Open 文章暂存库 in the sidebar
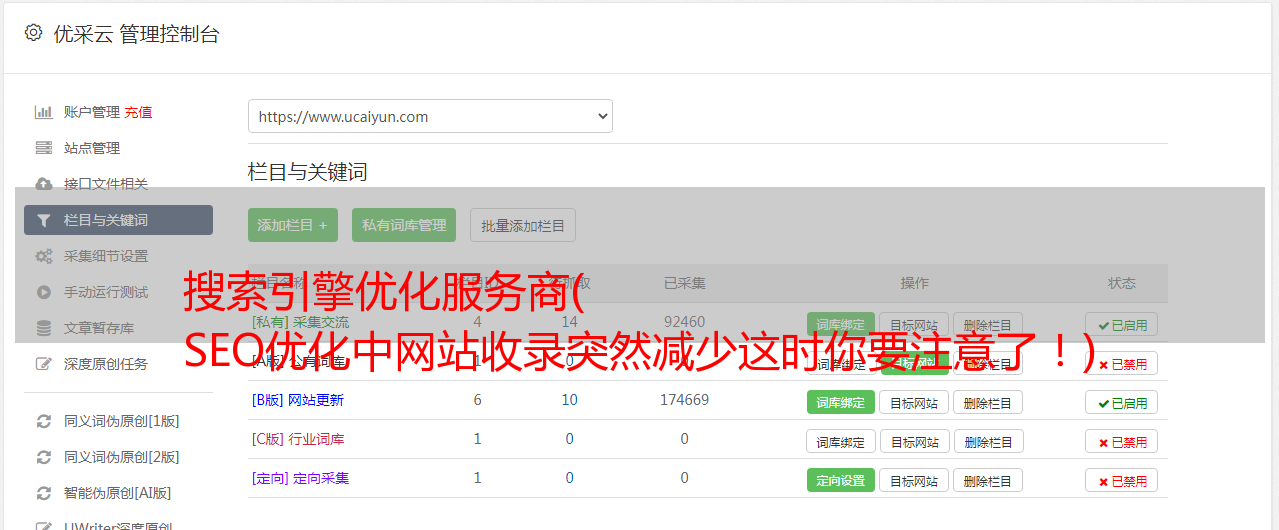The width and height of the screenshot is (1279, 530). [x=99, y=328]
